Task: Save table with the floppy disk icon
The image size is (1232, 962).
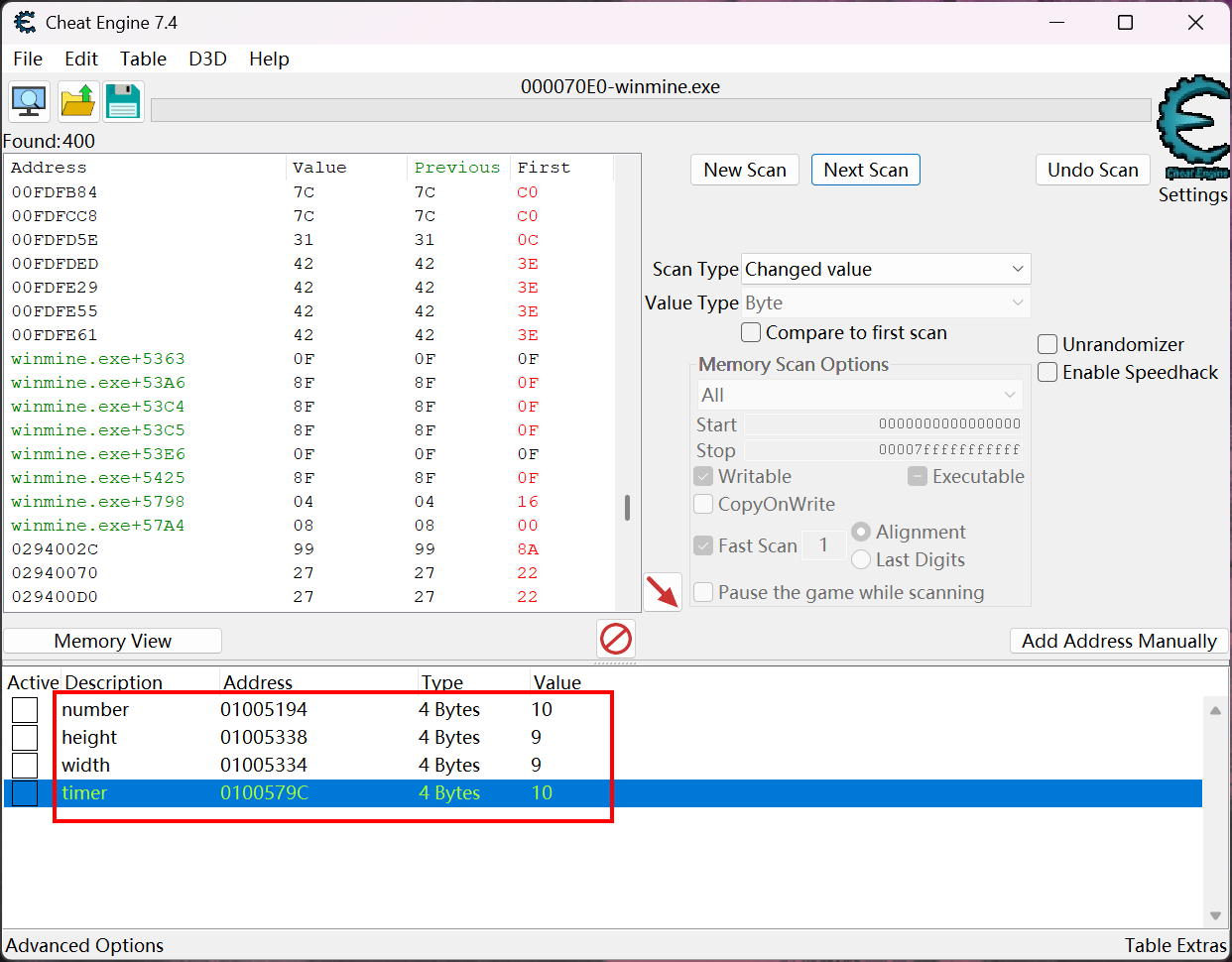Action: 123,101
